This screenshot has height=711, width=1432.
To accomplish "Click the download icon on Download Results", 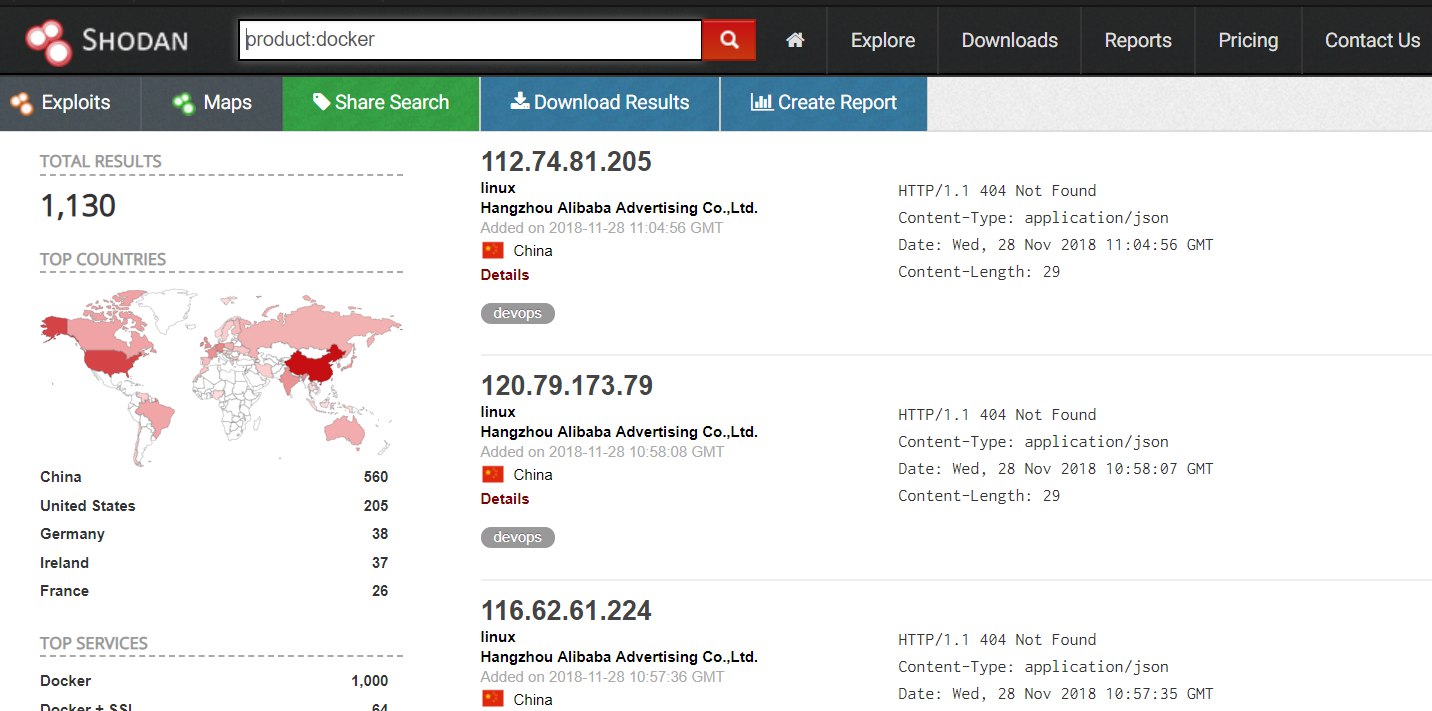I will [x=520, y=102].
